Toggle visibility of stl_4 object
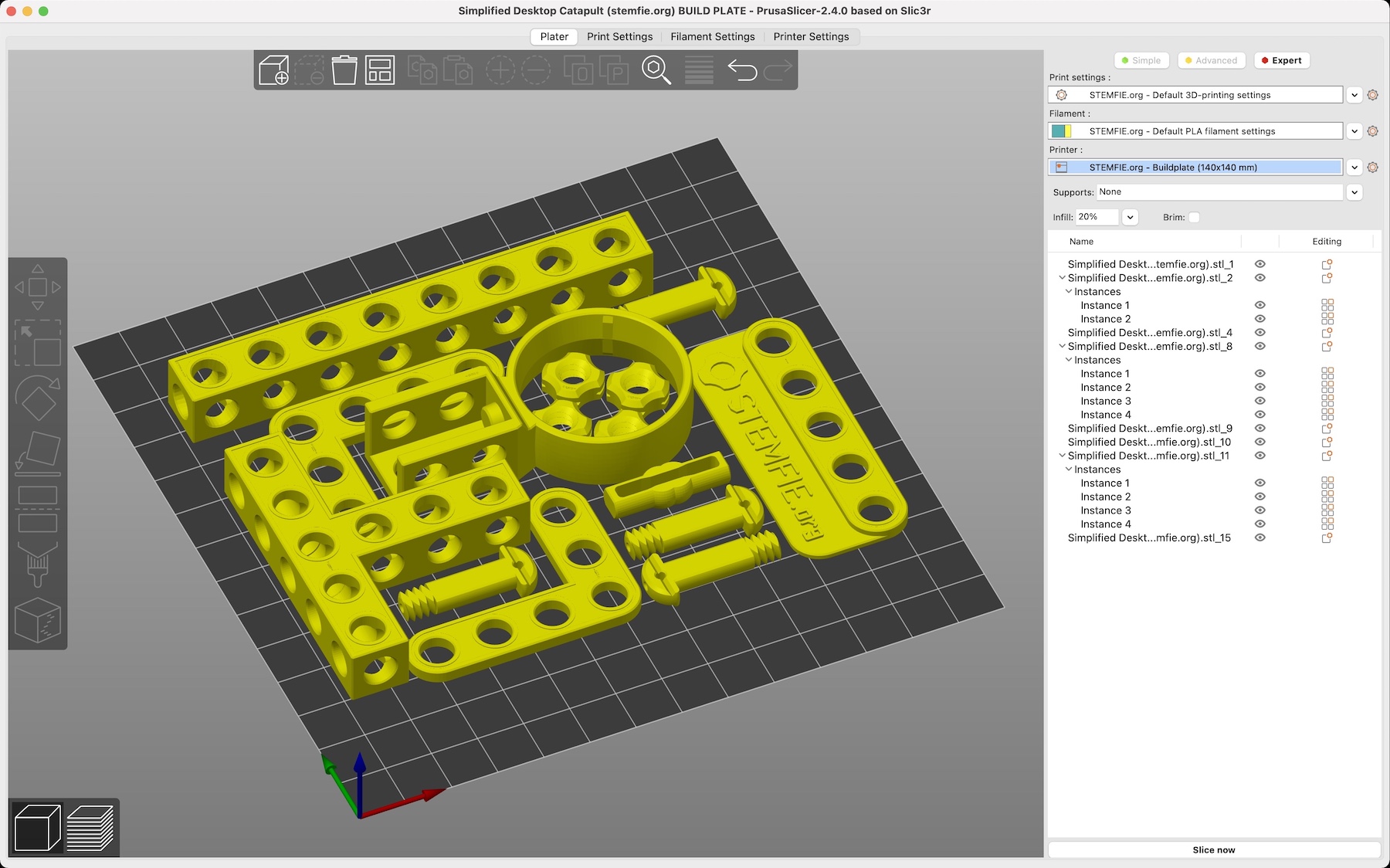This screenshot has width=1390, height=868. coord(1260,333)
